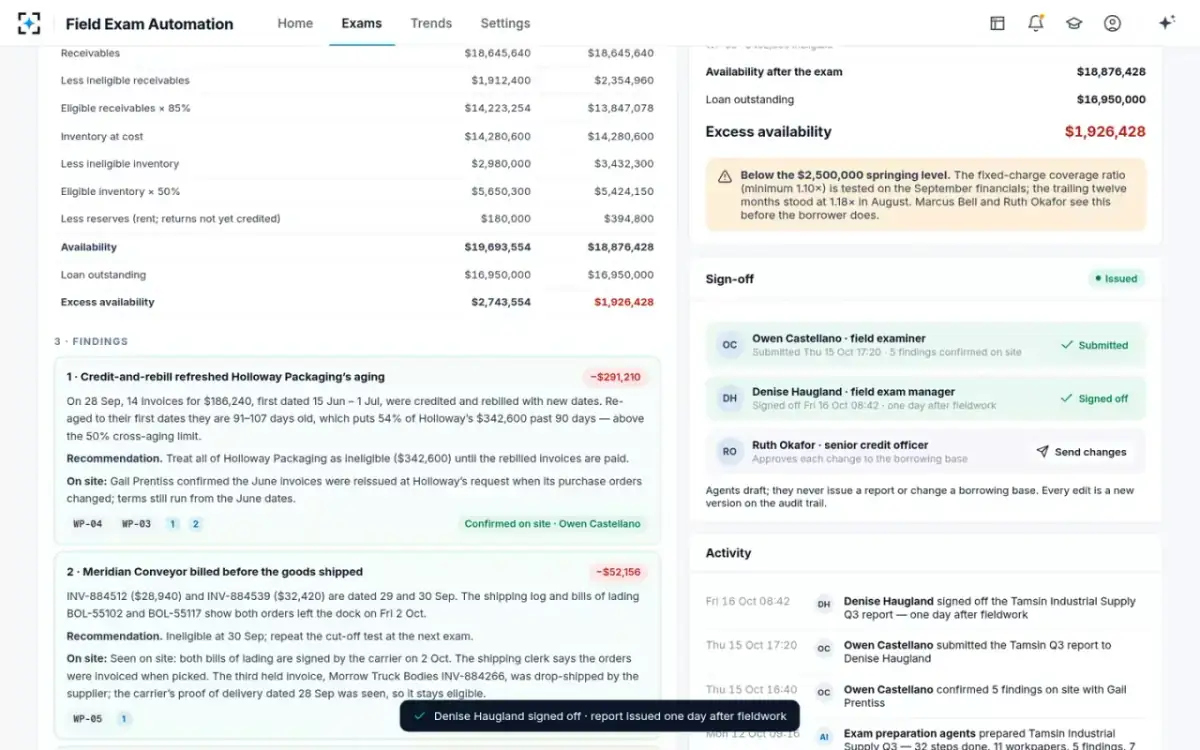Open reference chip 2 in Holloway finding

pyautogui.click(x=195, y=524)
